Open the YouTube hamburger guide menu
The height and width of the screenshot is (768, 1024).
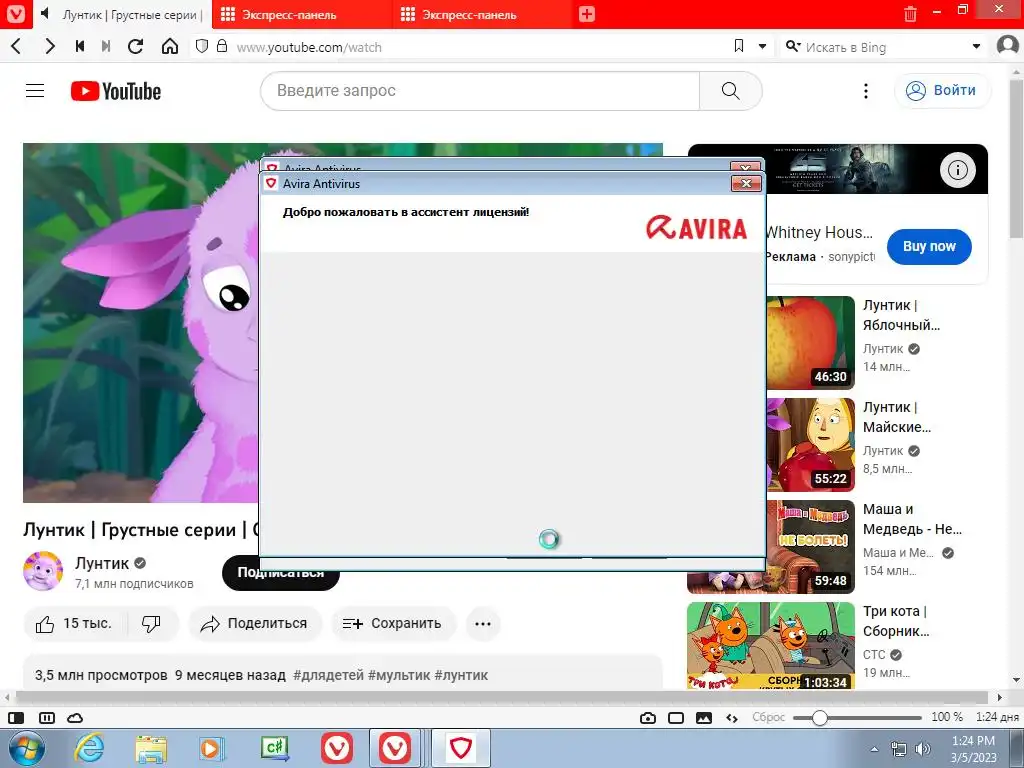[35, 91]
